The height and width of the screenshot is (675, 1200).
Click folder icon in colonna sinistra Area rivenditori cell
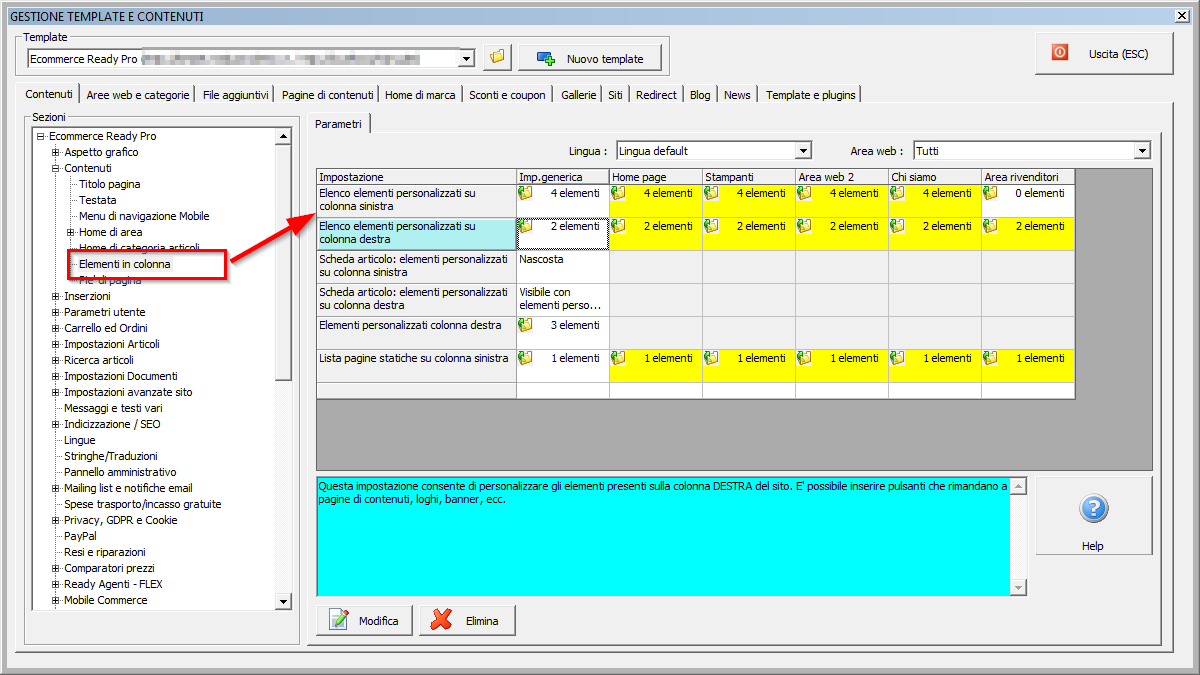coord(991,193)
